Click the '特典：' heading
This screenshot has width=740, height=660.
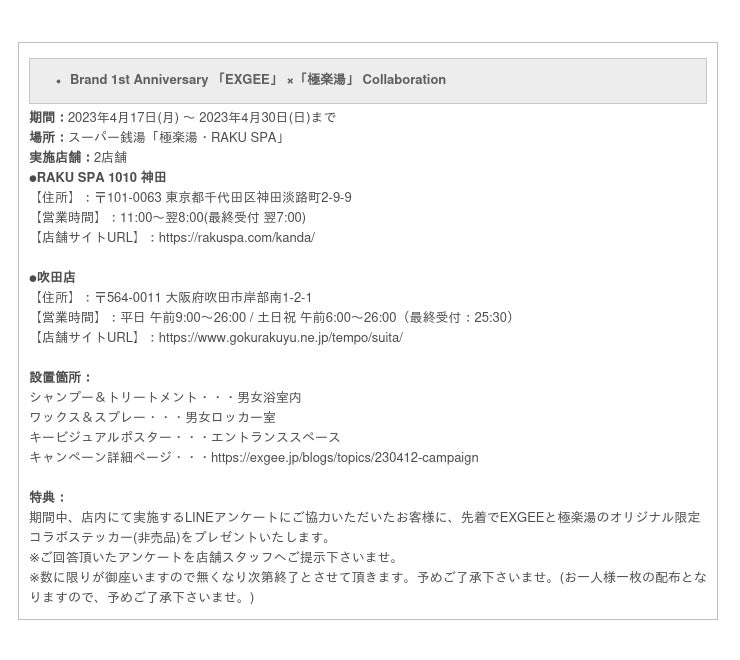[x=48, y=497]
